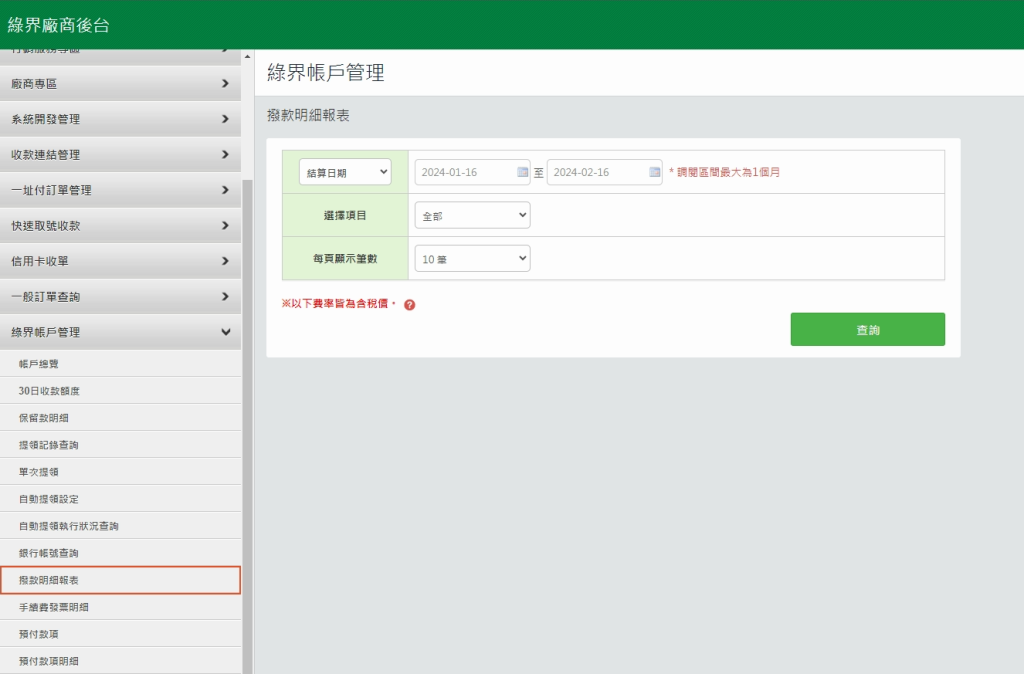Open 預付款項明細 in the sidebar
The width and height of the screenshot is (1024, 674).
click(120, 661)
